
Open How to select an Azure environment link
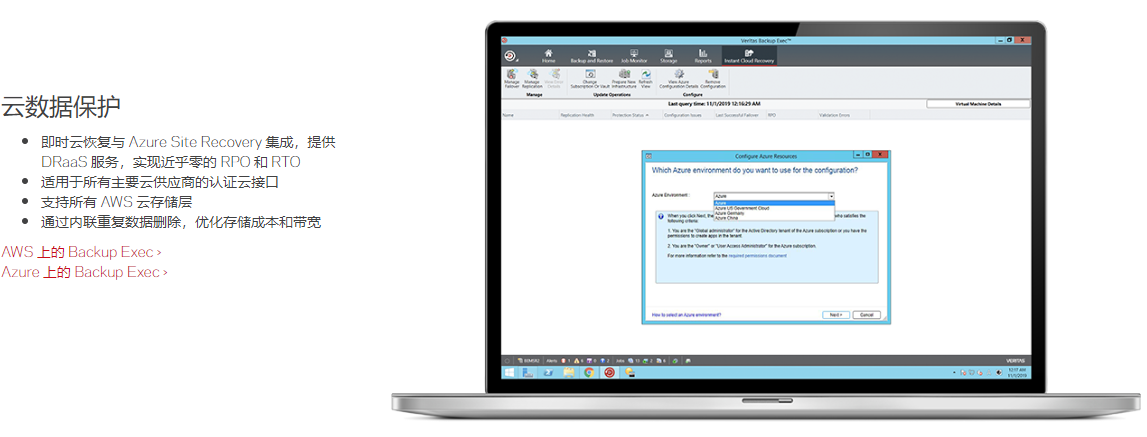[x=685, y=315]
